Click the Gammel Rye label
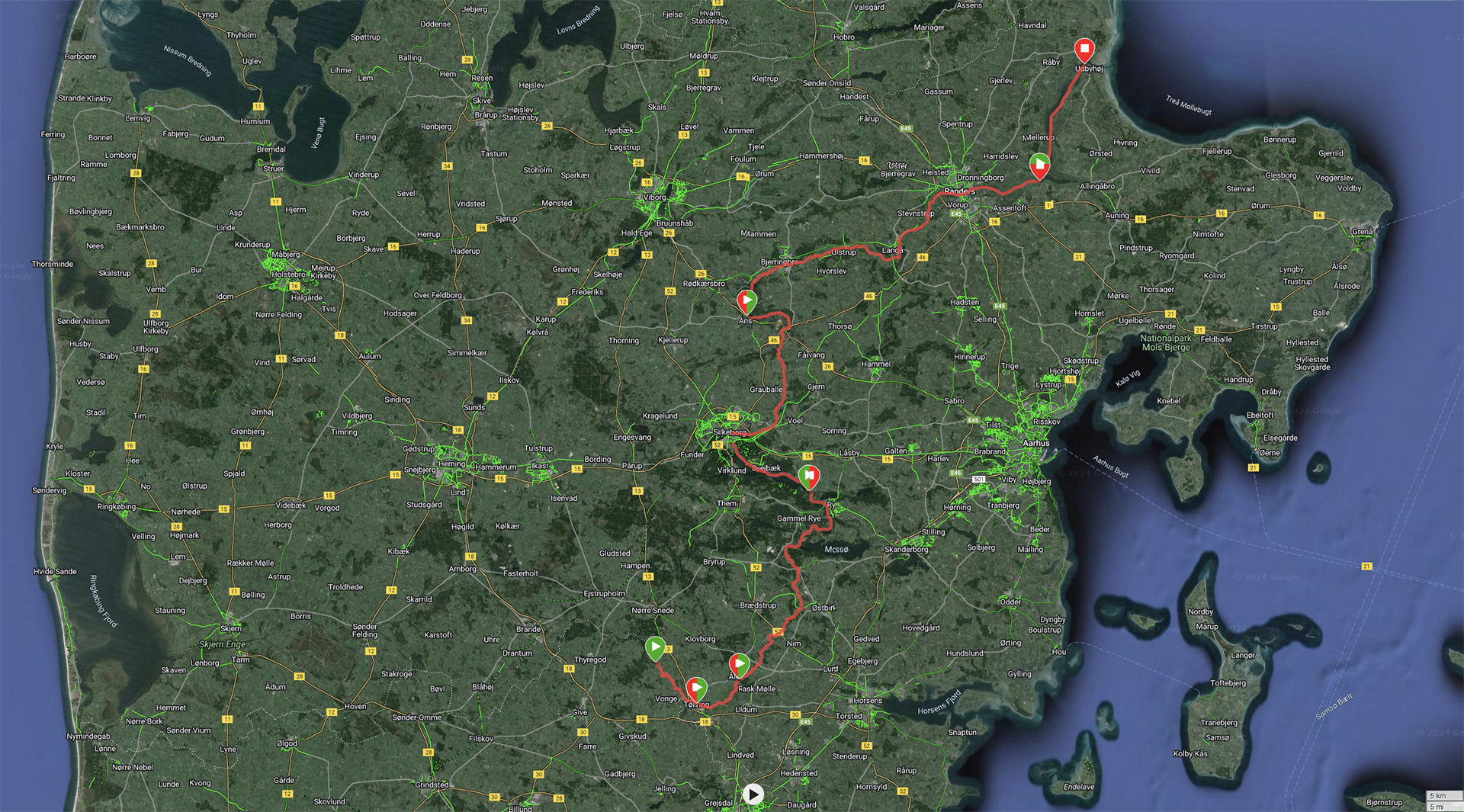Screen dimensions: 1464x812 coord(799,518)
